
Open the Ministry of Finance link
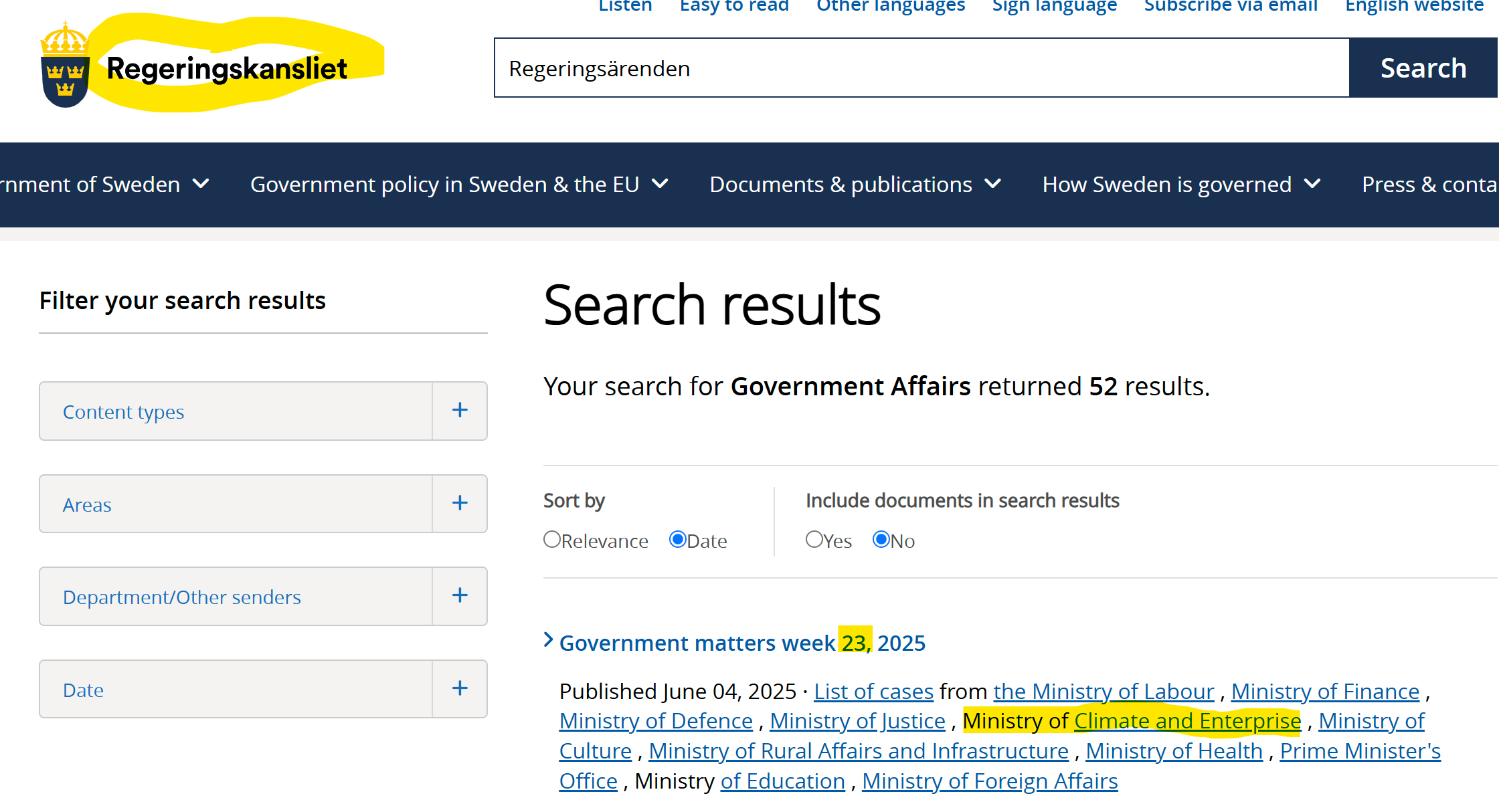[1325, 692]
